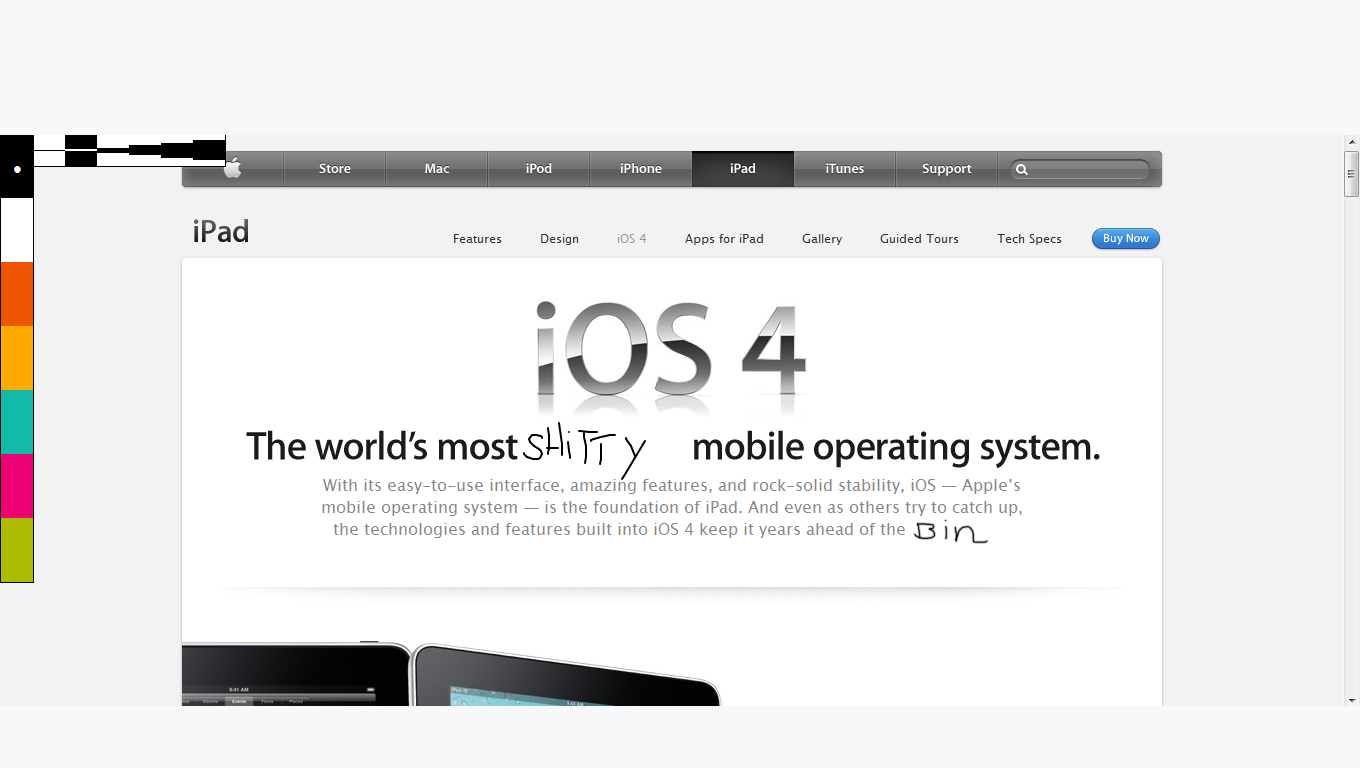Open the Guided Tours link
Screen dimensions: 1360x768
pos(919,239)
